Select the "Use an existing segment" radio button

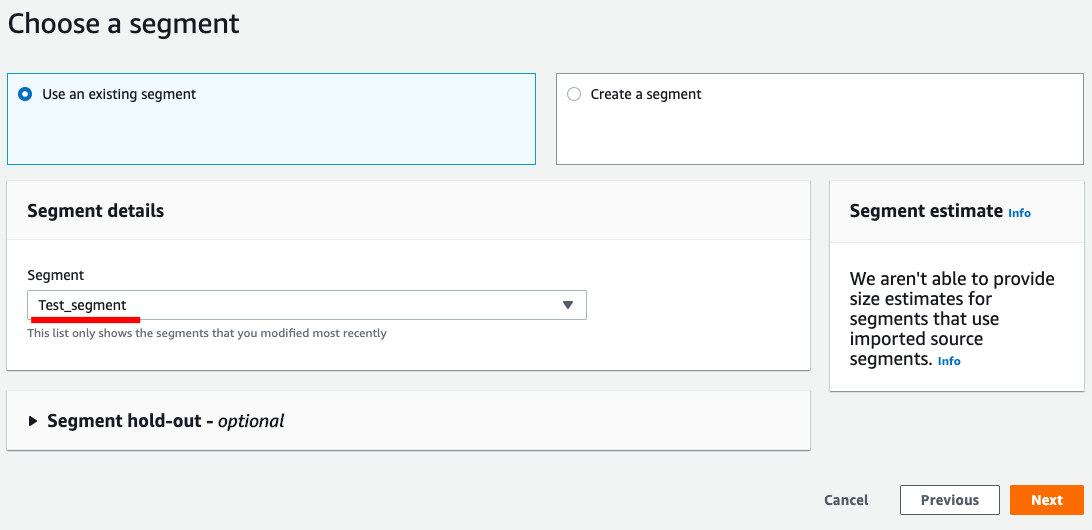[x=25, y=94]
